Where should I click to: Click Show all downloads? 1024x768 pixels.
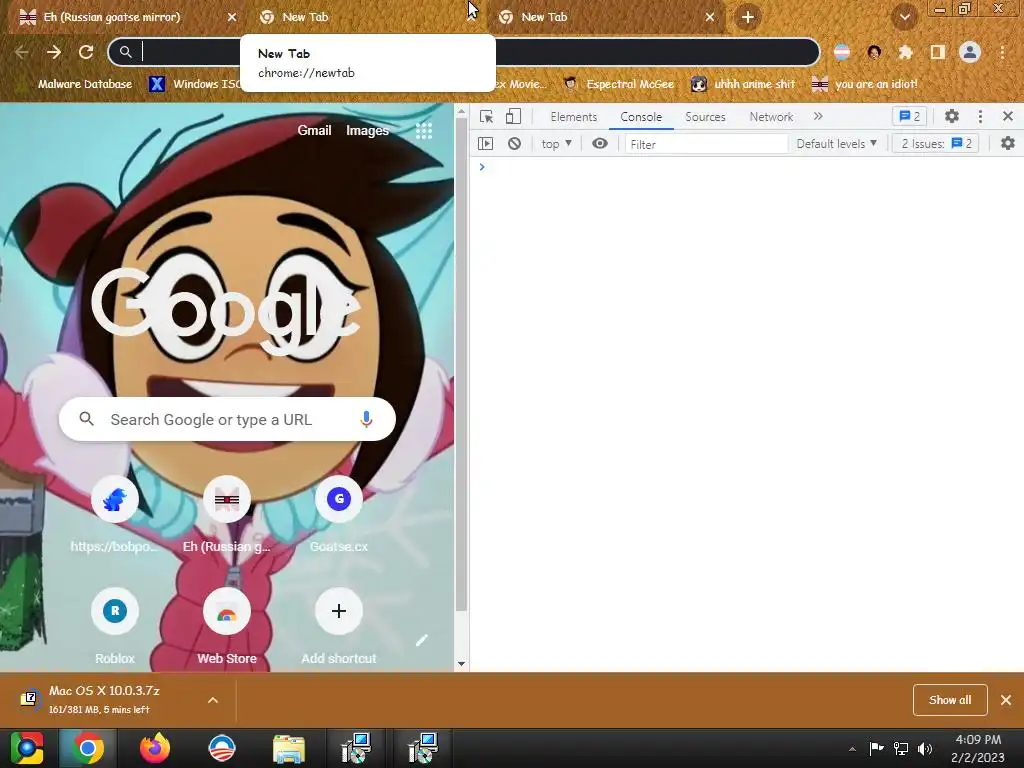pos(950,700)
